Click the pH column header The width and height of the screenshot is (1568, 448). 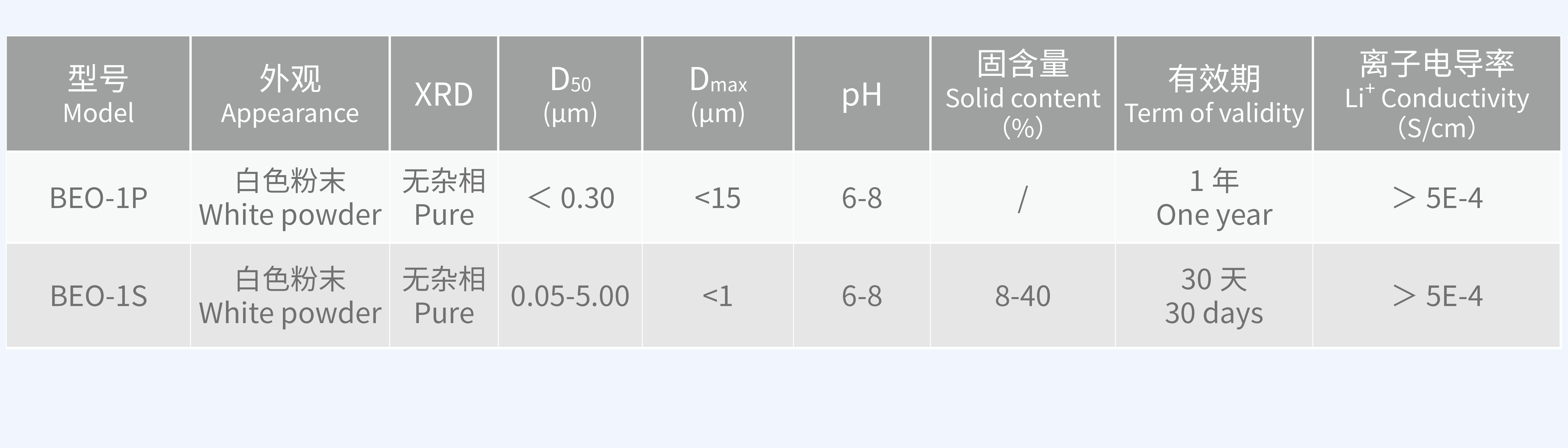pos(861,94)
